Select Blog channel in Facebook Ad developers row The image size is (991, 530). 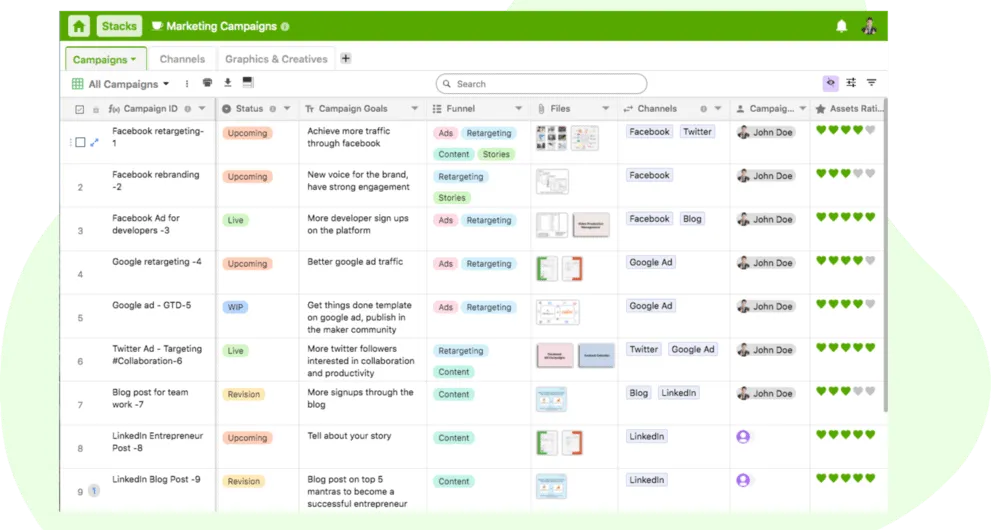(x=692, y=219)
